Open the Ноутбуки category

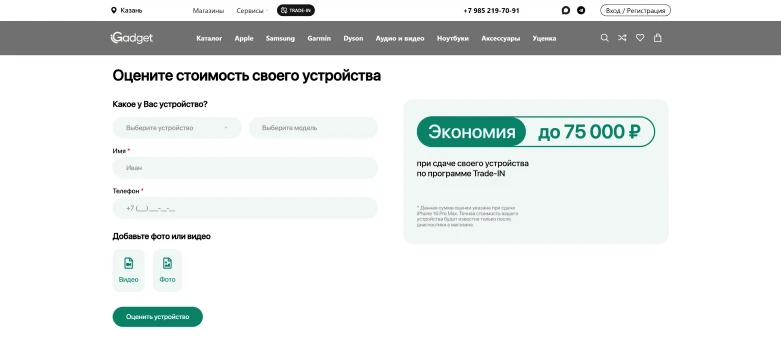453,38
